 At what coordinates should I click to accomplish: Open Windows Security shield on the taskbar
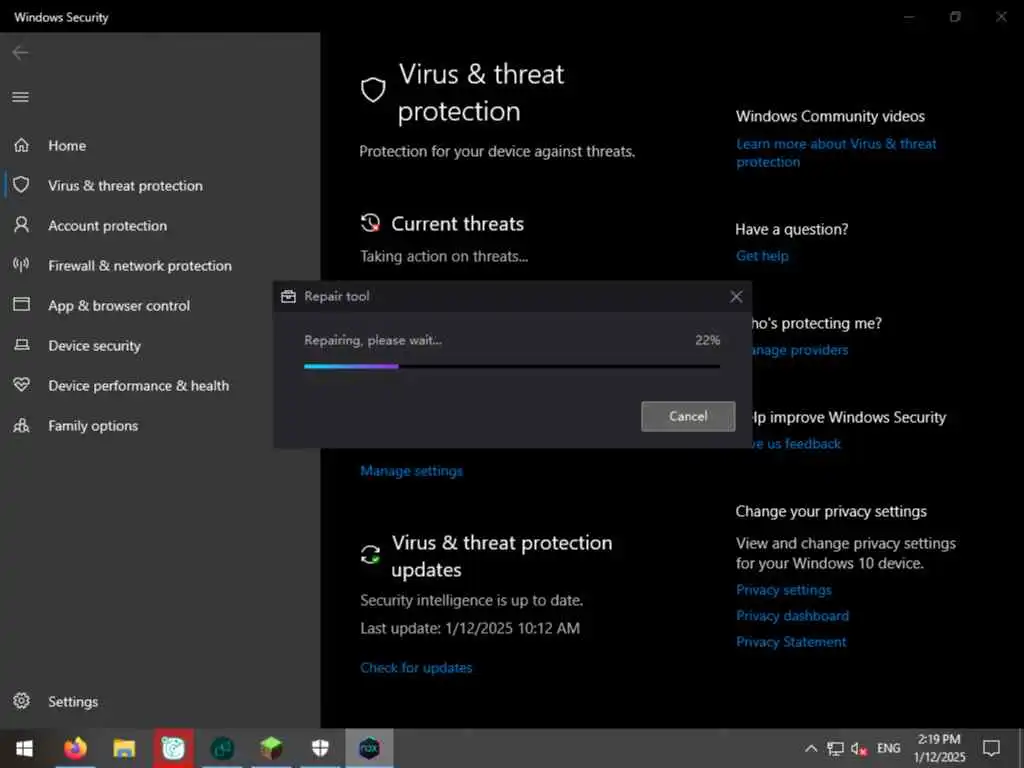320,748
